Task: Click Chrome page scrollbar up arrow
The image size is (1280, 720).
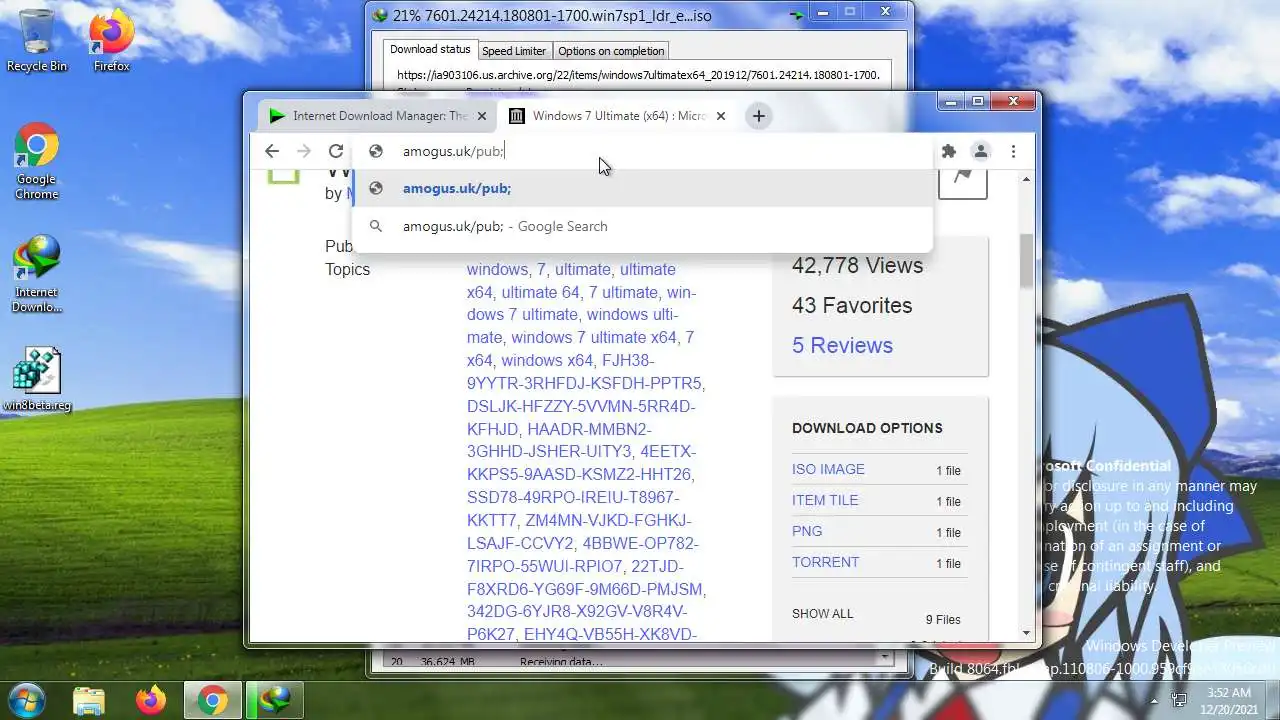Action: point(1027,179)
